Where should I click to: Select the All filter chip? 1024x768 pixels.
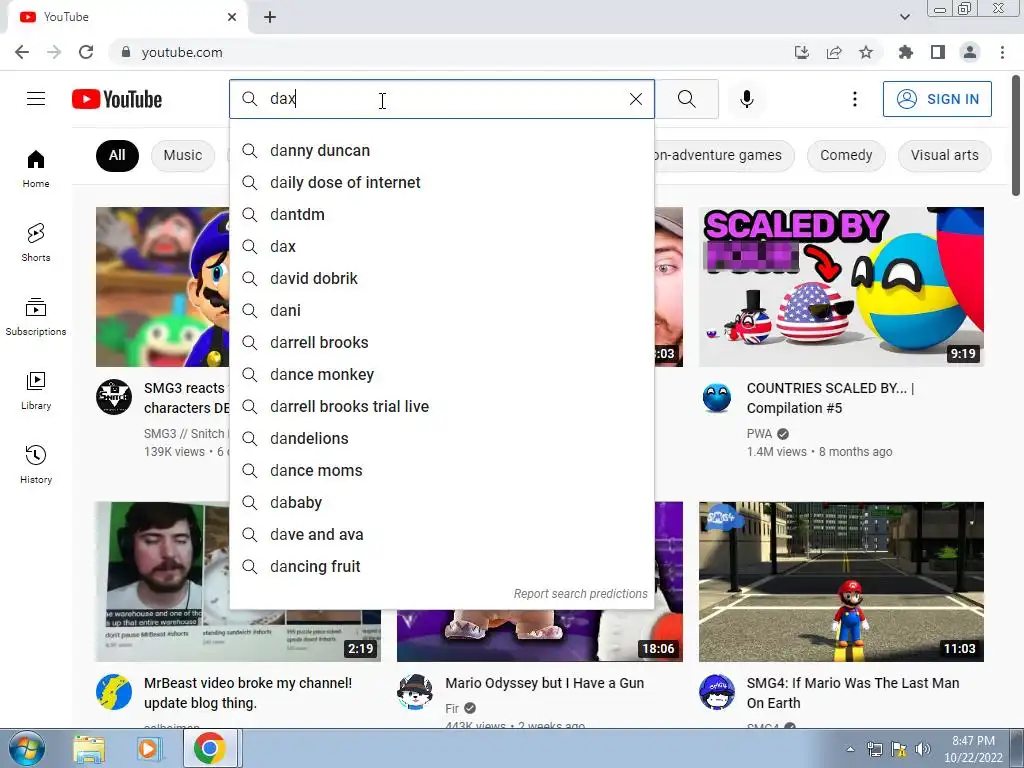[x=117, y=155]
